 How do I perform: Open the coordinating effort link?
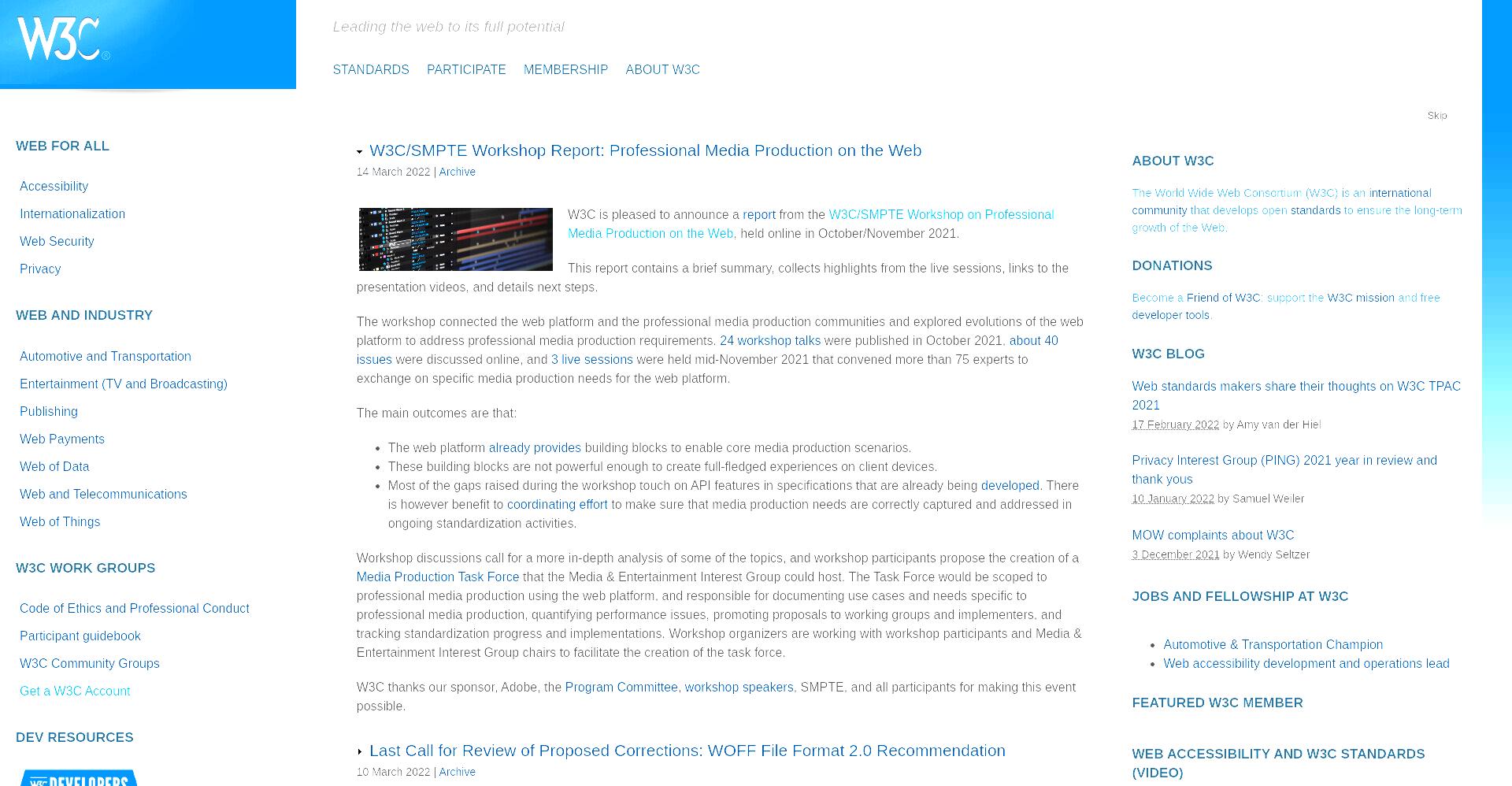(558, 504)
